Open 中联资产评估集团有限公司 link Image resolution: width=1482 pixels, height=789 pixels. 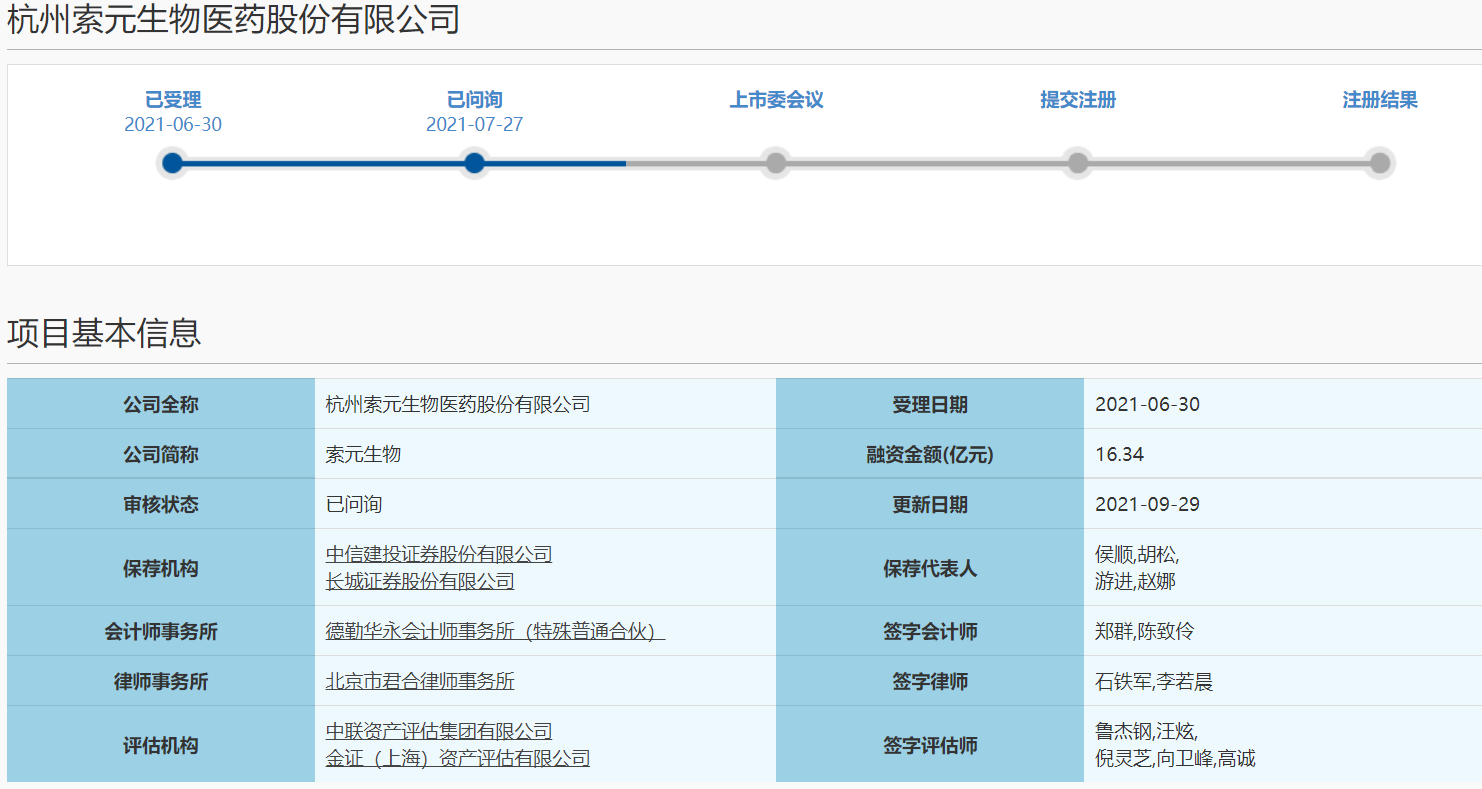(439, 731)
